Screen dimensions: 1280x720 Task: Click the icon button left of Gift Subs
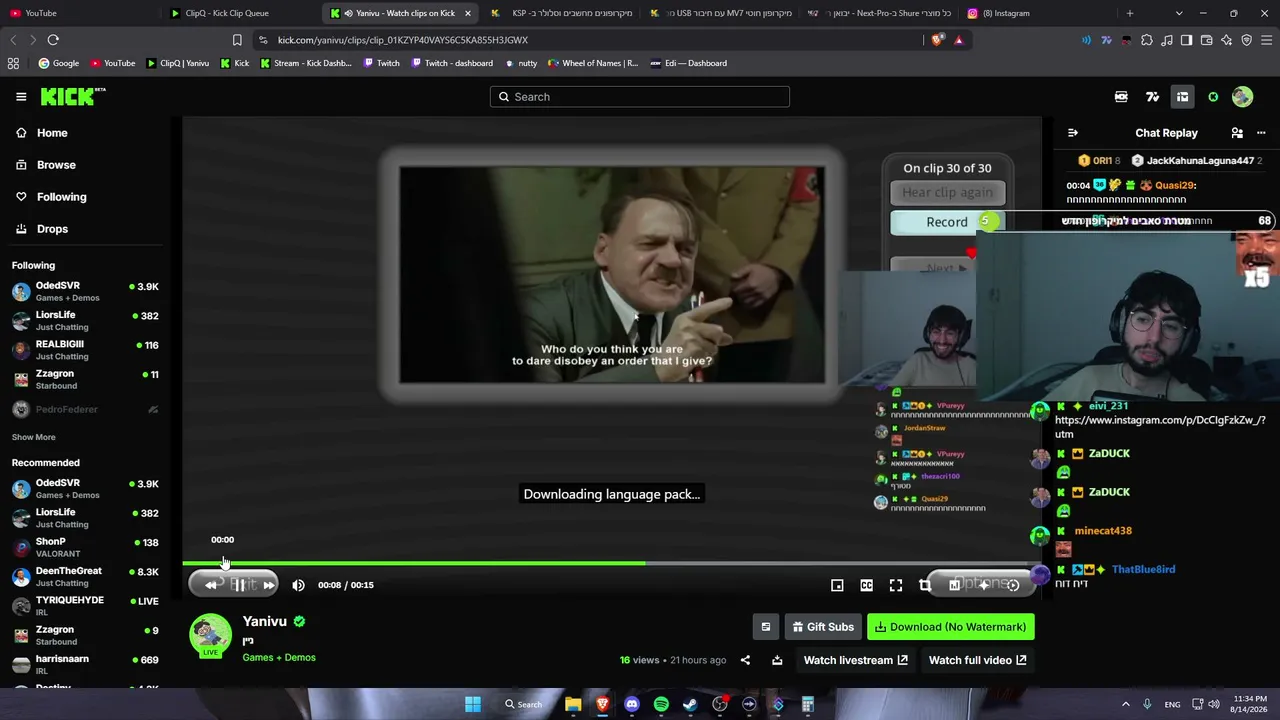click(766, 627)
